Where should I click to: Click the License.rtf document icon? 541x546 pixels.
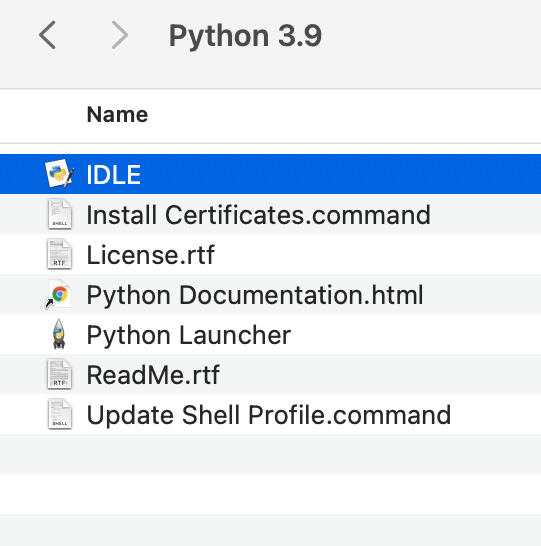pyautogui.click(x=60, y=254)
